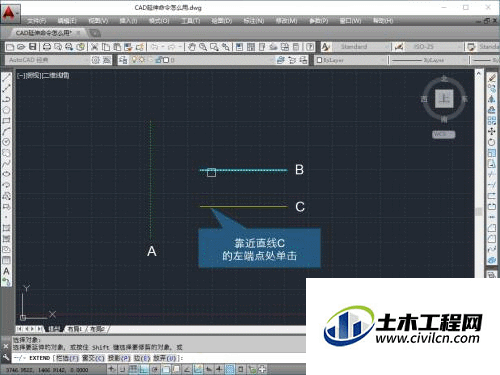Select the Rectangle draw tool
The image size is (500, 375).
click(x=6, y=121)
